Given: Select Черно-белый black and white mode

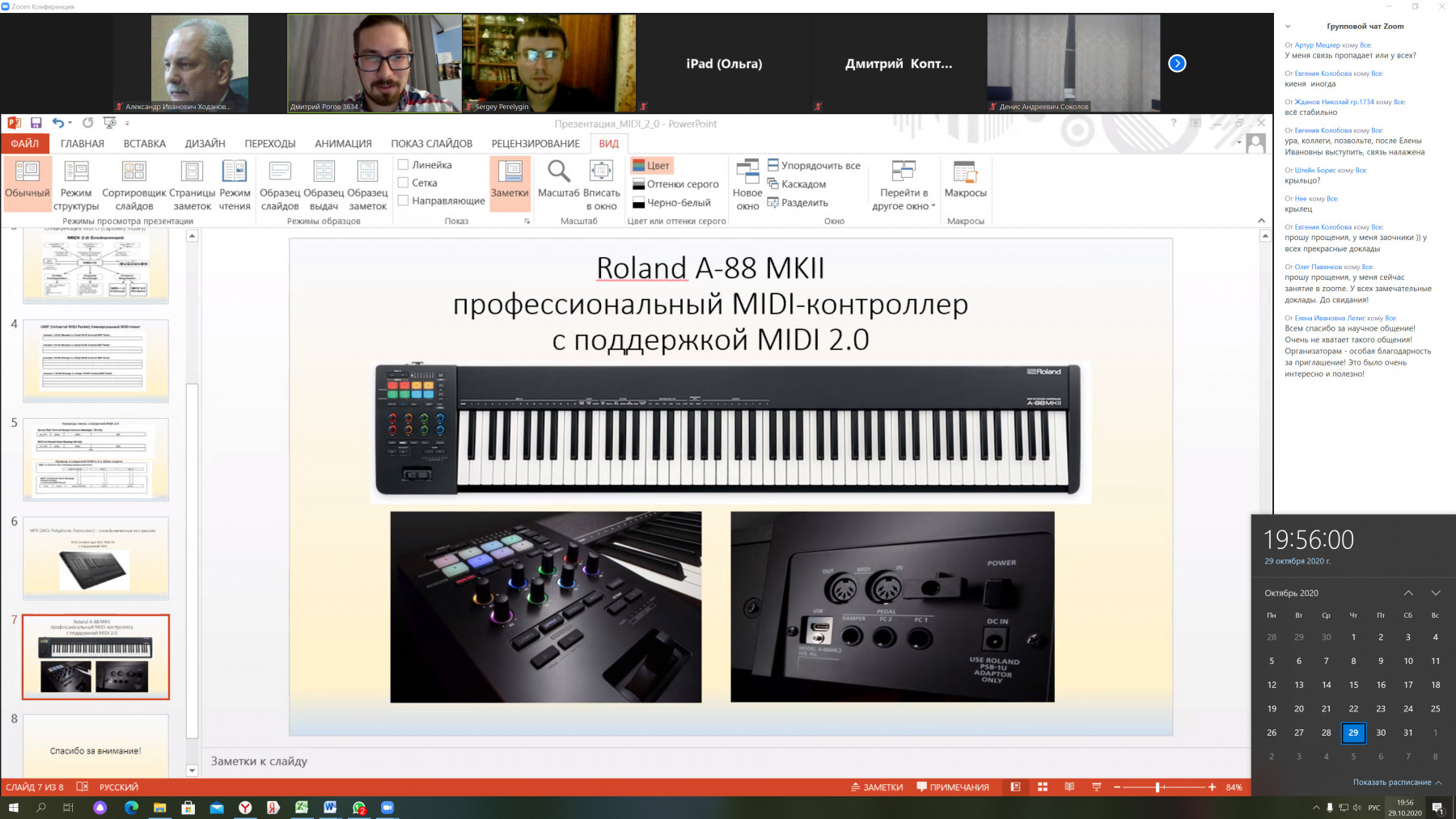Looking at the screenshot, I should (x=671, y=202).
